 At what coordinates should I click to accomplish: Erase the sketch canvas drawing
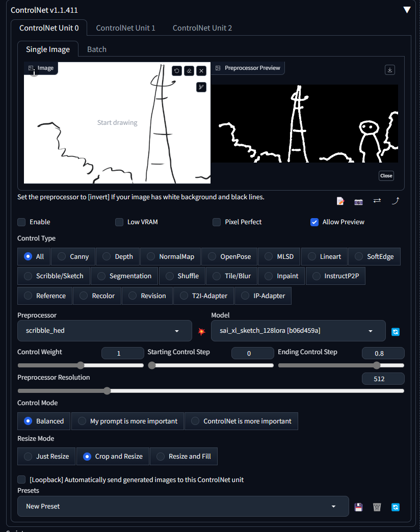click(x=189, y=71)
